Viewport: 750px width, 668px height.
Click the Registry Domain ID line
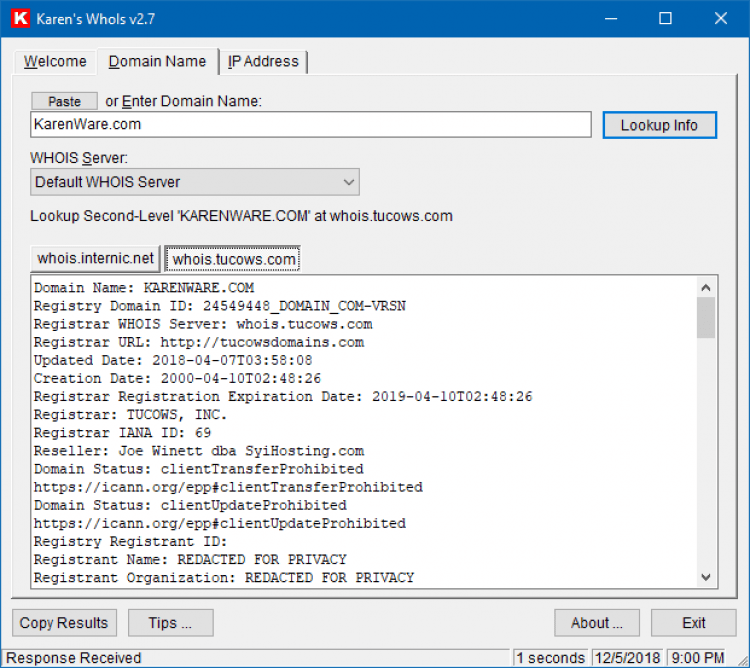pyautogui.click(x=220, y=306)
